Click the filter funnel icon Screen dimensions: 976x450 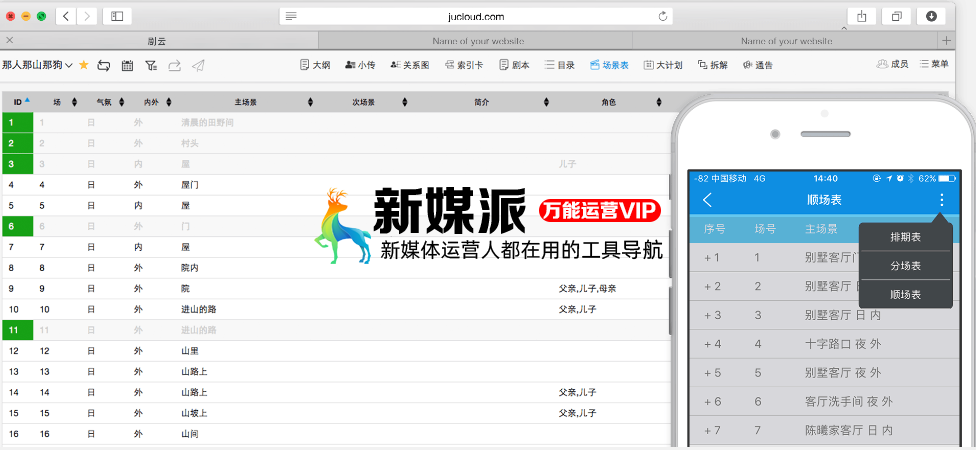151,65
